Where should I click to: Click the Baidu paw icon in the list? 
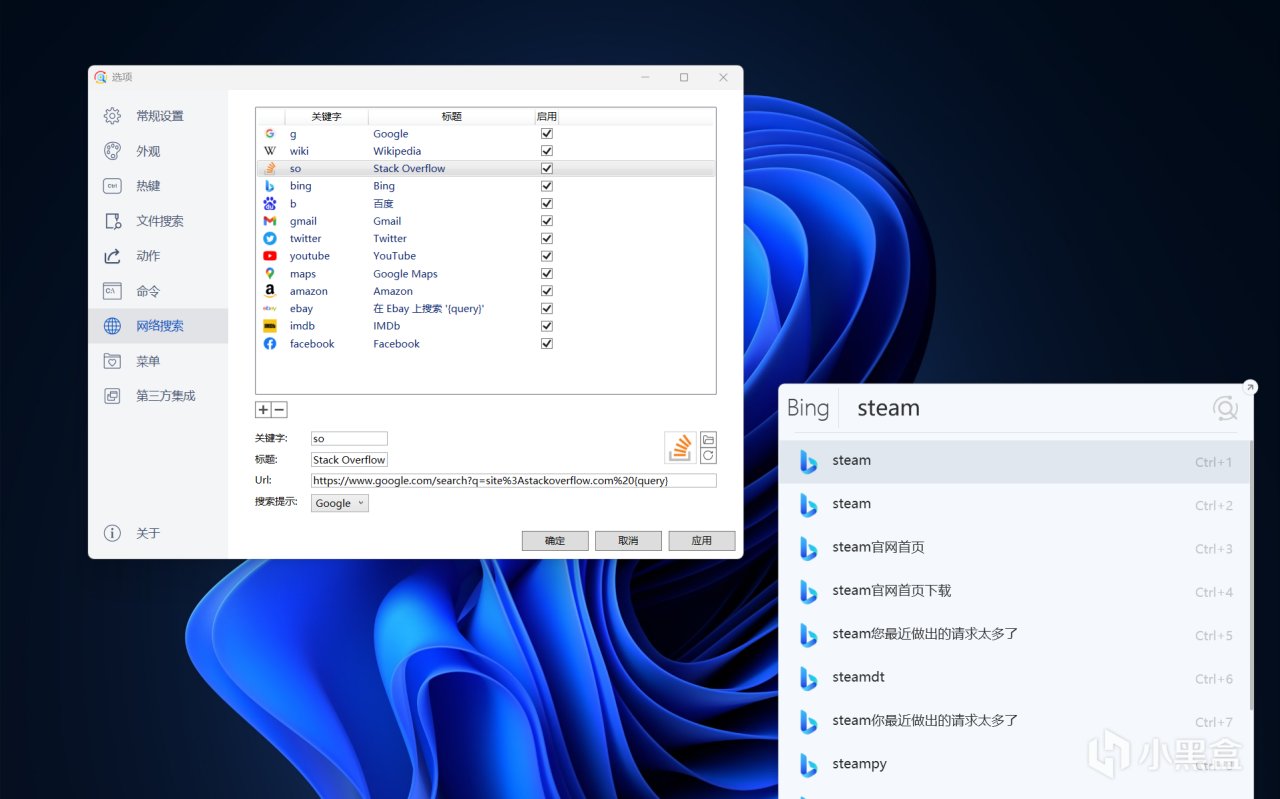270,203
